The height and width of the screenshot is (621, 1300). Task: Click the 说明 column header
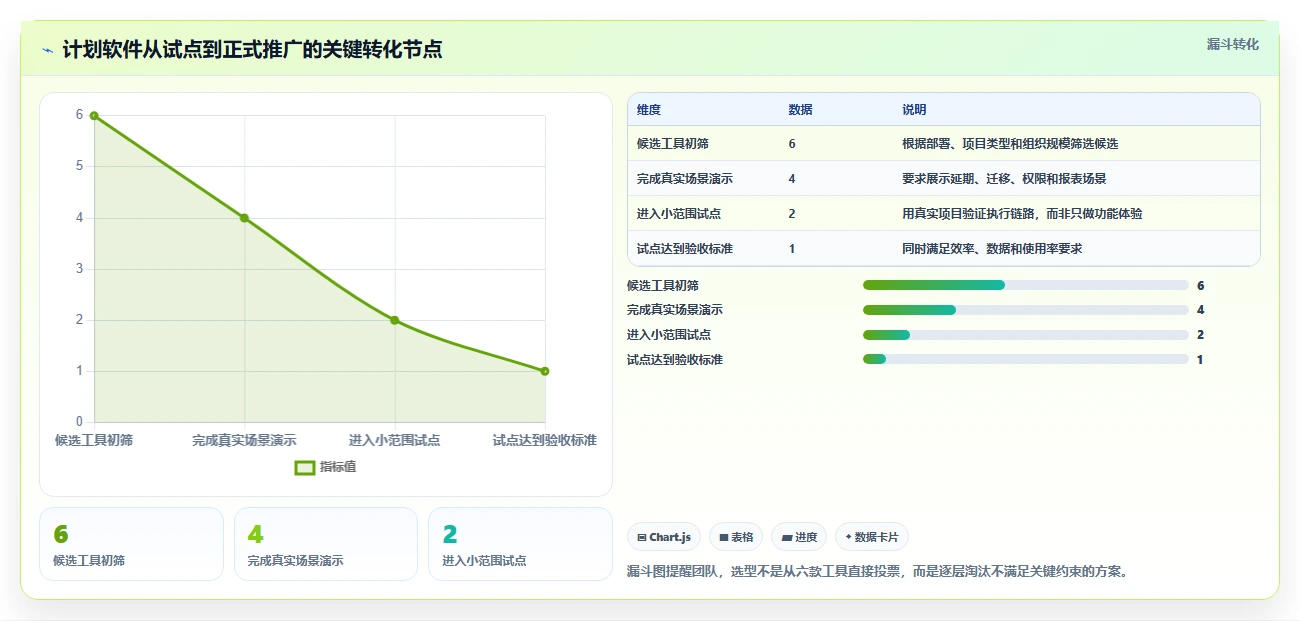[x=914, y=109]
